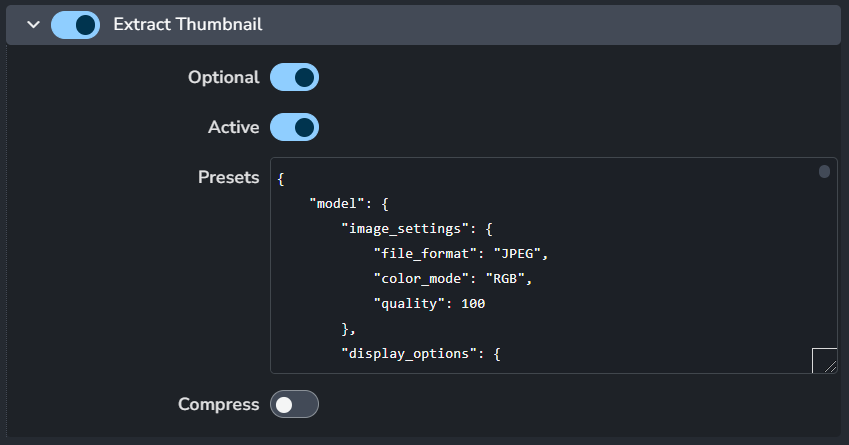Click the Compress label text
The width and height of the screenshot is (849, 445).
click(218, 404)
